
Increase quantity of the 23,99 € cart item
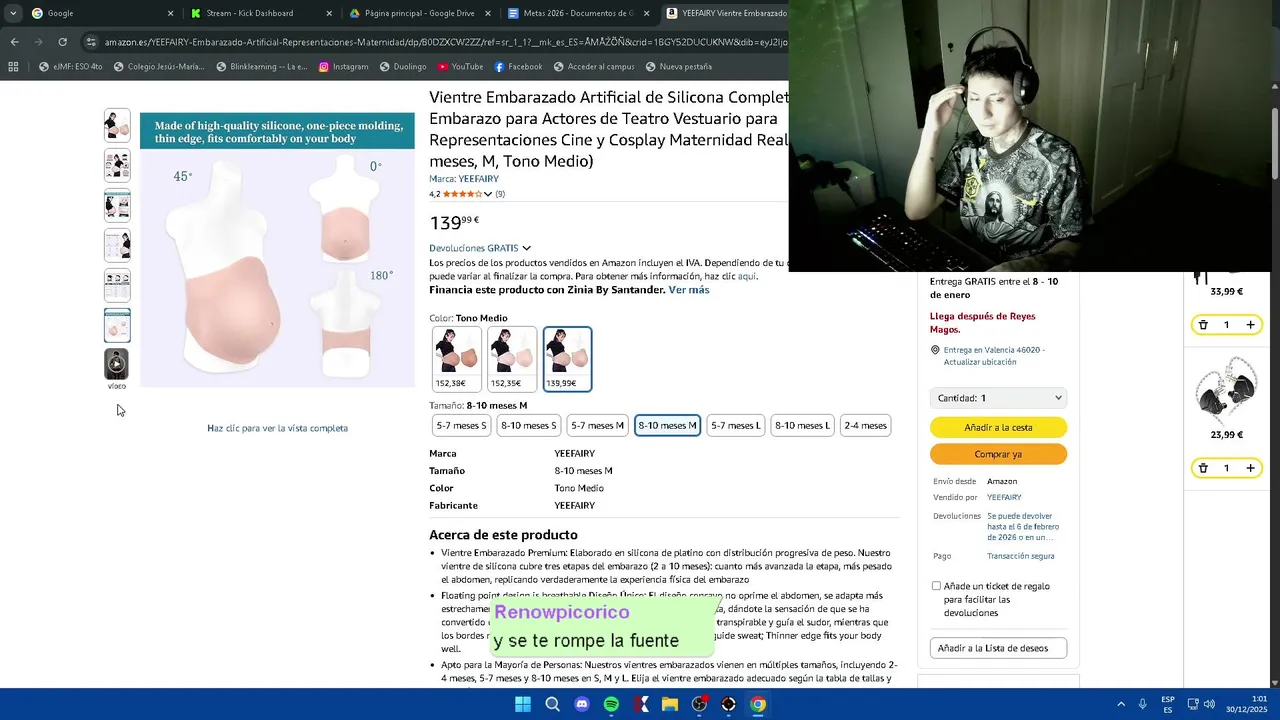pos(1250,468)
